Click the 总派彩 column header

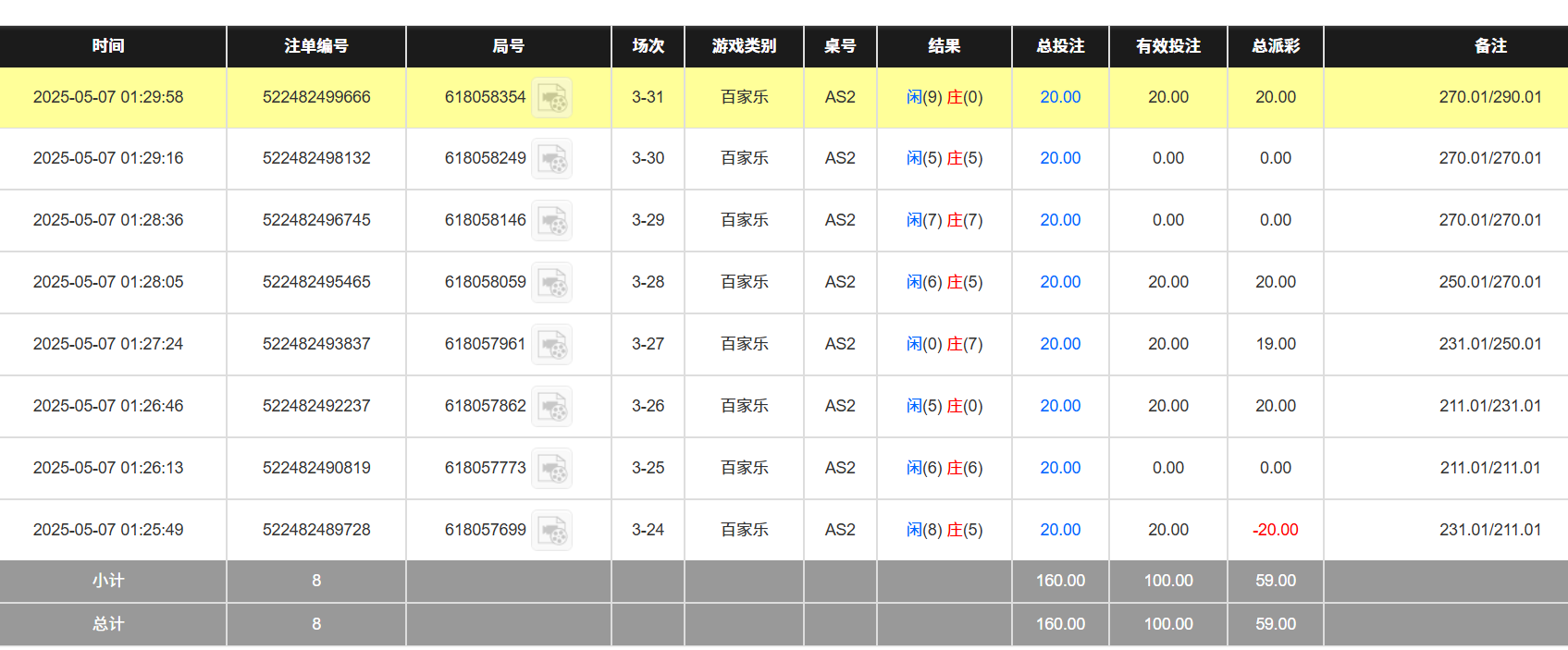tap(1276, 46)
